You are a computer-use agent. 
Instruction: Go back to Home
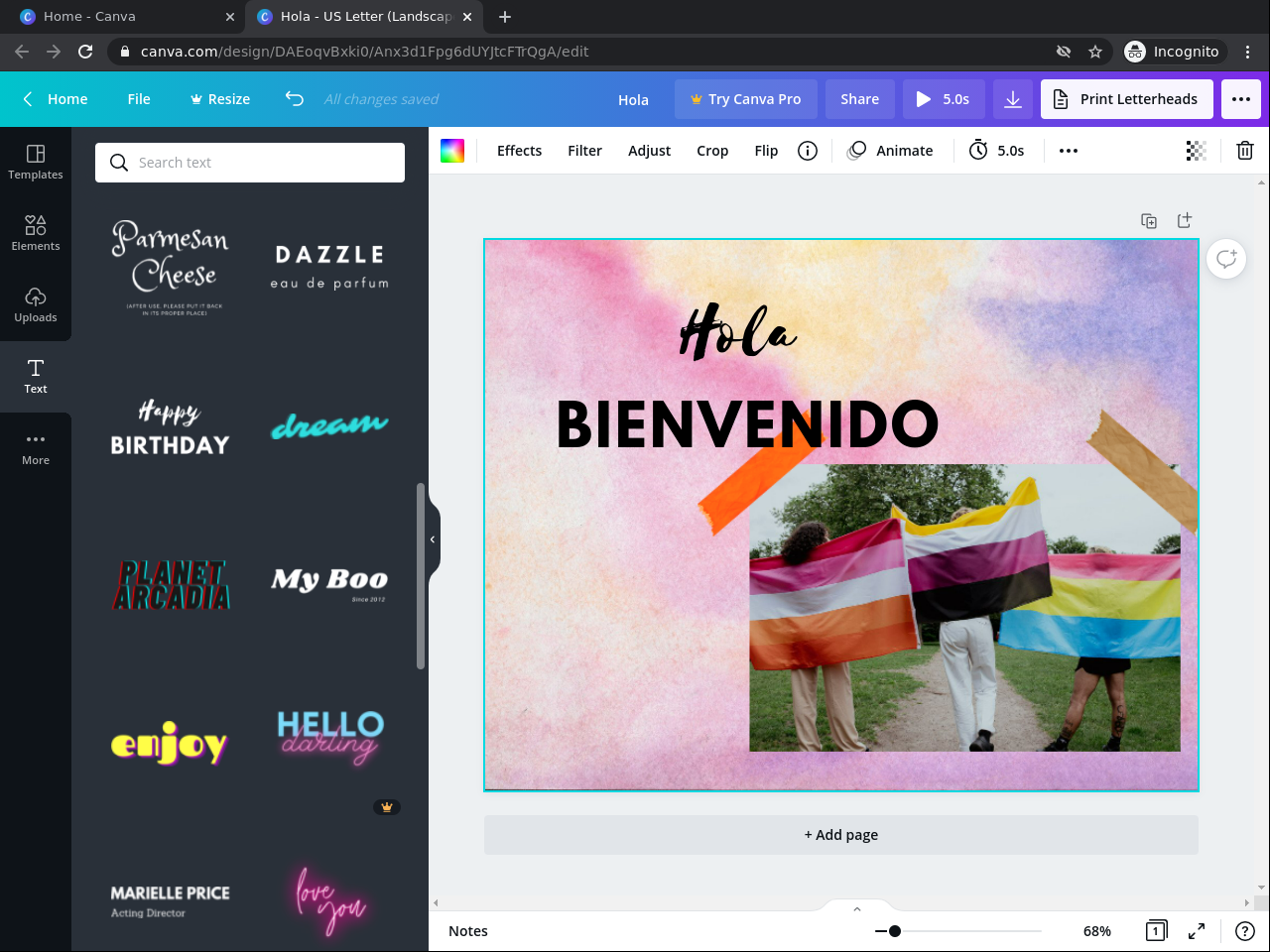click(56, 99)
